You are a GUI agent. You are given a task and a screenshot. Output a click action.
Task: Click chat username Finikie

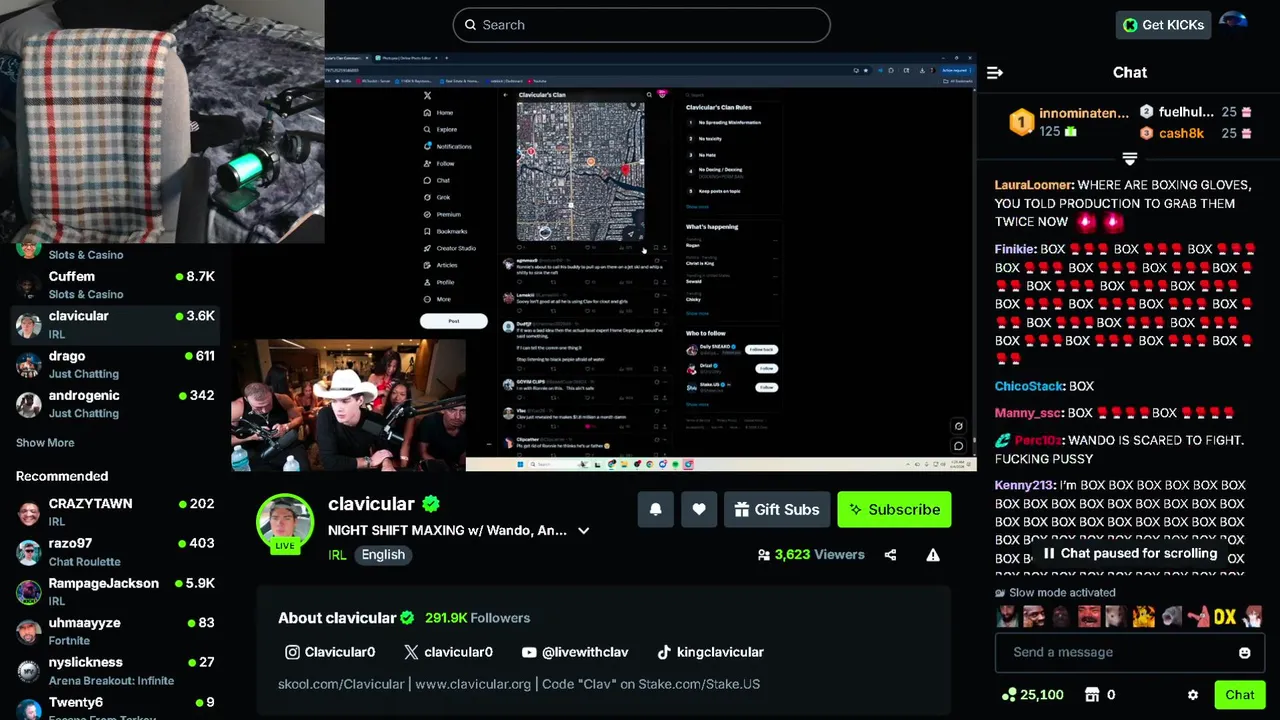1014,249
